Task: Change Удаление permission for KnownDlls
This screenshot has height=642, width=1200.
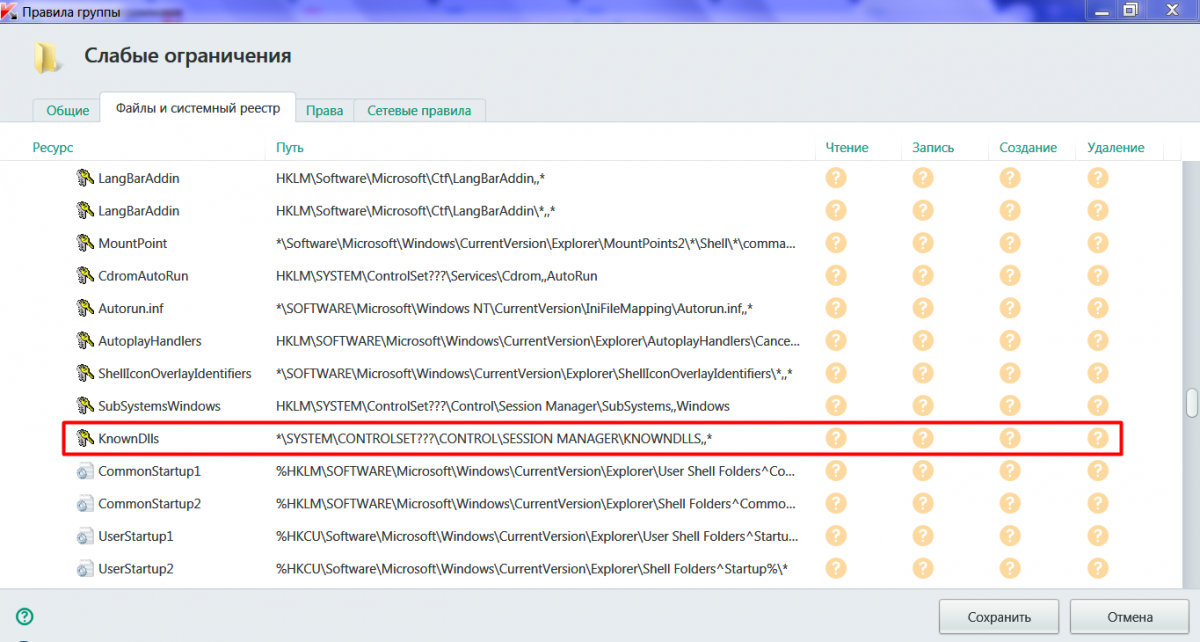Action: pyautogui.click(x=1098, y=438)
